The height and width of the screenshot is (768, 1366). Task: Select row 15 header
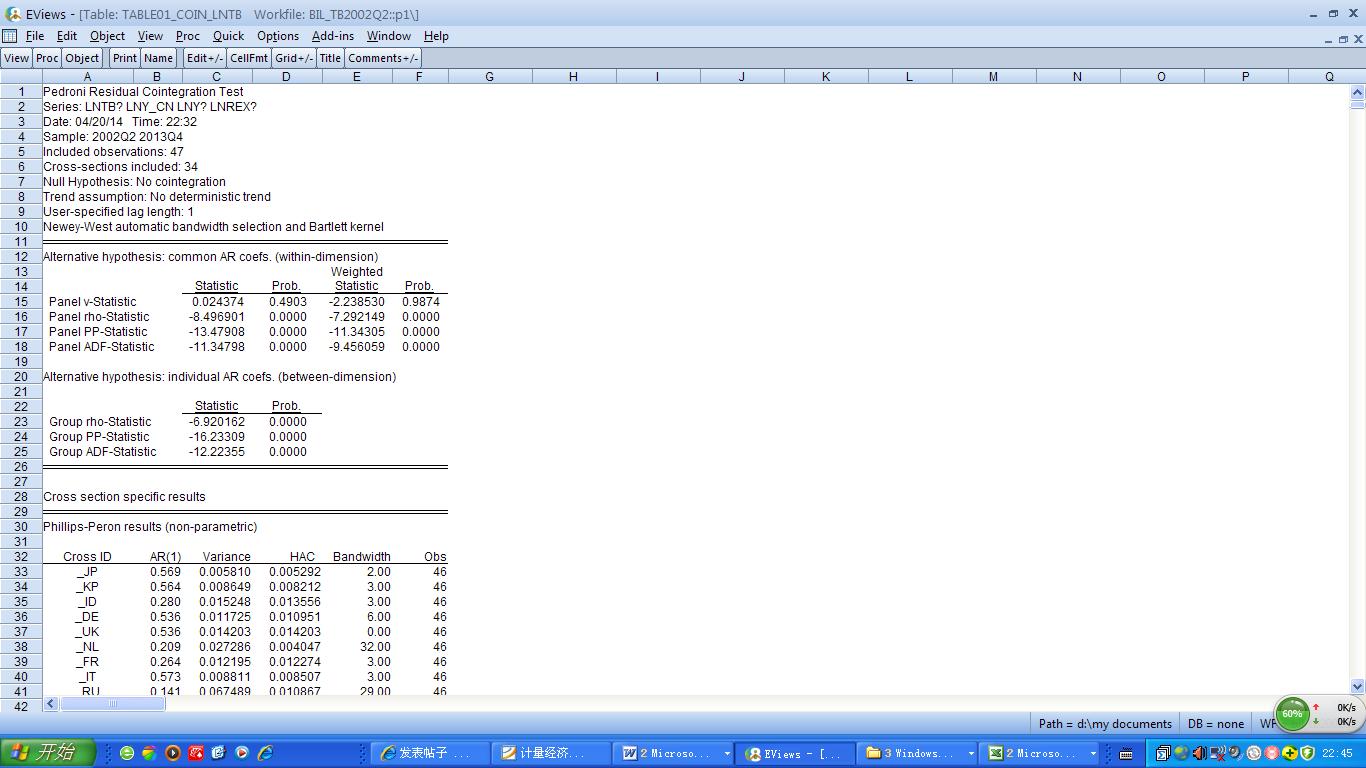pyautogui.click(x=21, y=302)
